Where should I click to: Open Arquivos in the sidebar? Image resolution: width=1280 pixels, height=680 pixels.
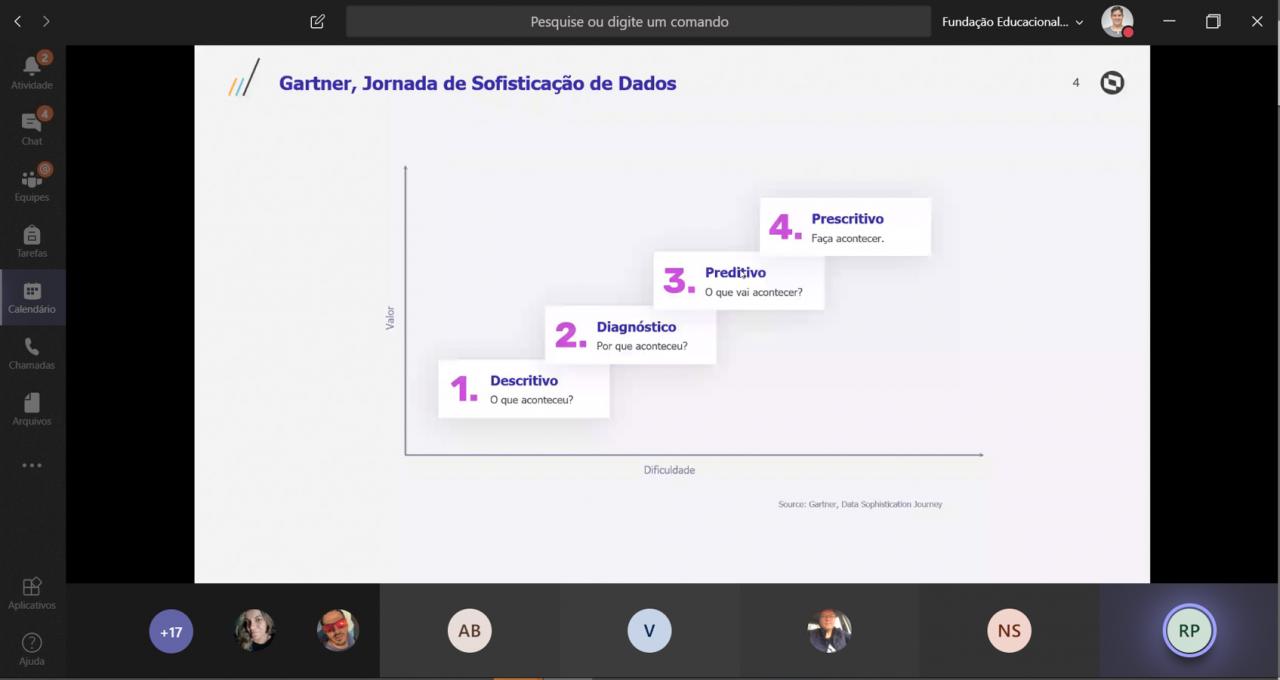pyautogui.click(x=32, y=409)
